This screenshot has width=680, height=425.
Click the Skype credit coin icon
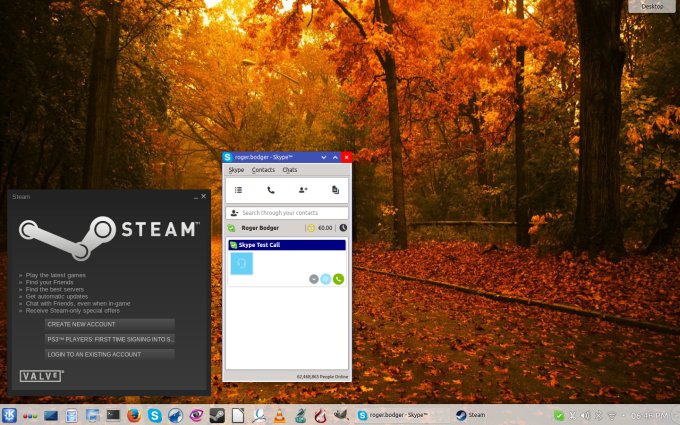(311, 228)
